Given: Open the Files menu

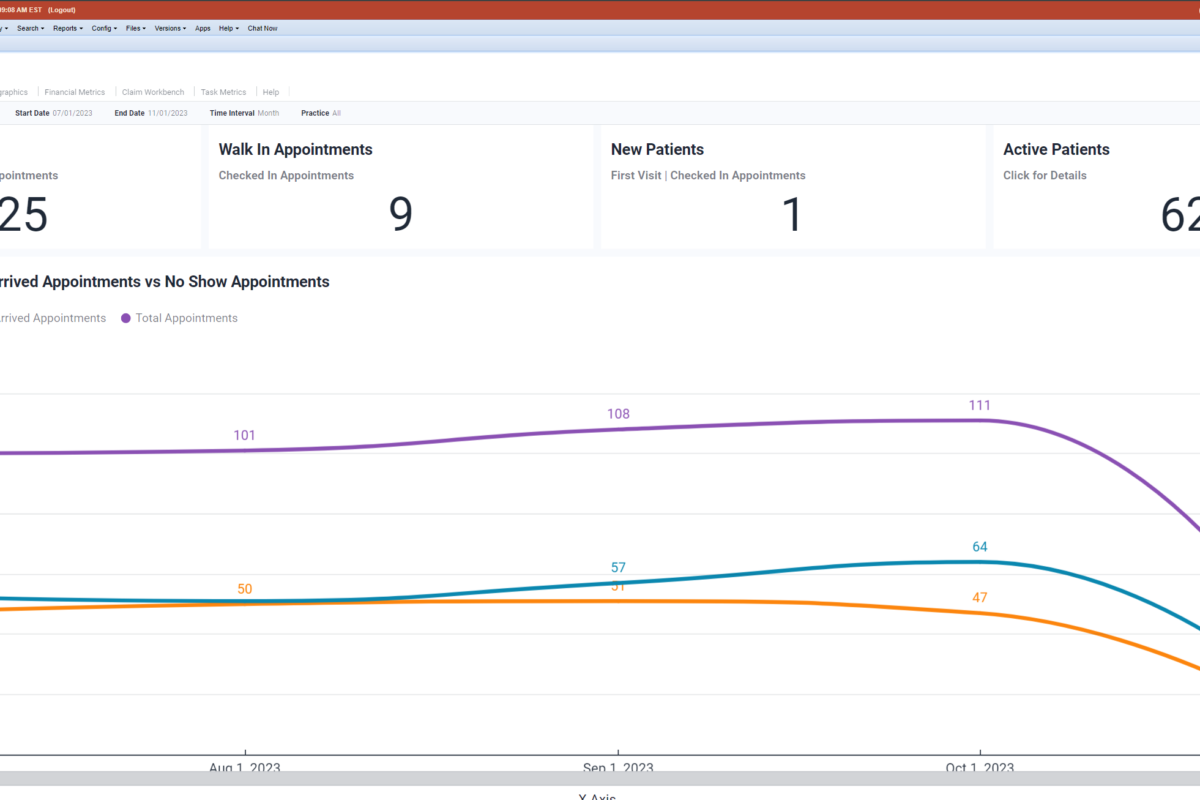Looking at the screenshot, I should (136, 28).
